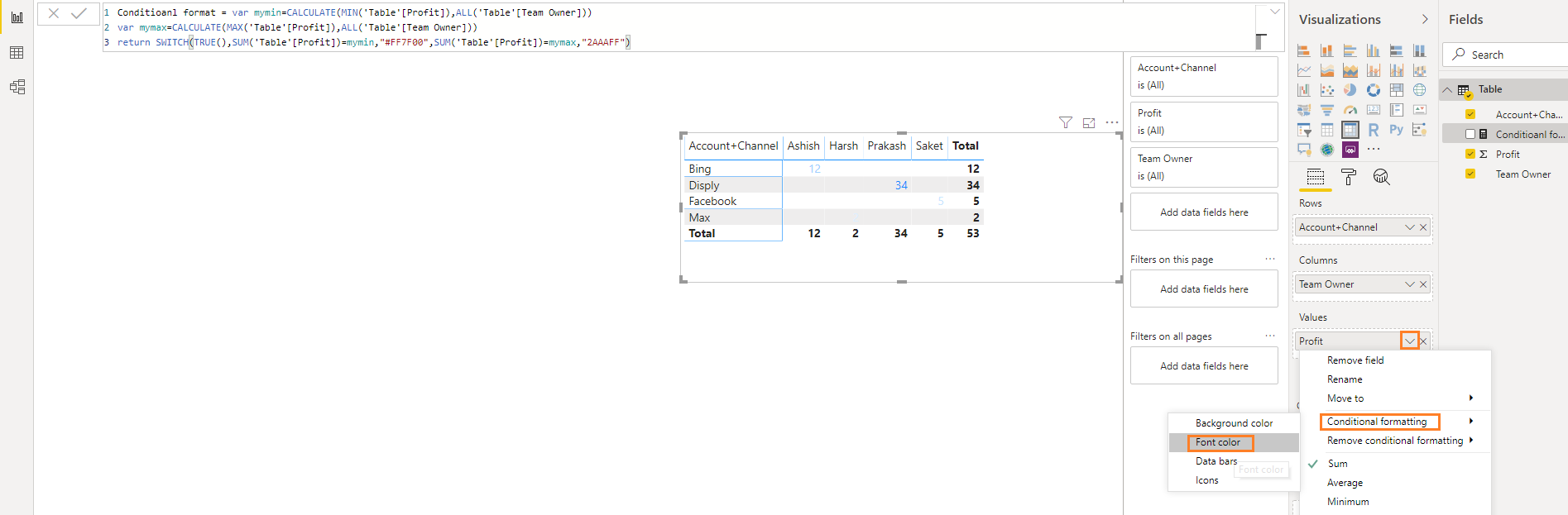Select the table visual

(1327, 130)
